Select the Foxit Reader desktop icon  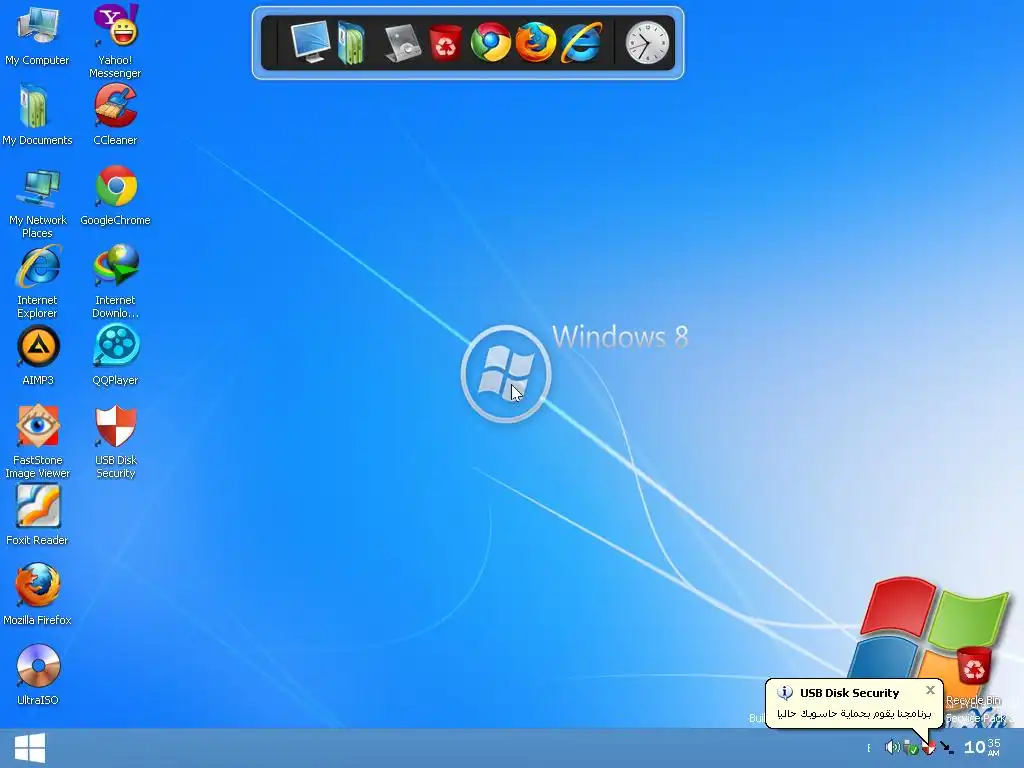point(37,515)
